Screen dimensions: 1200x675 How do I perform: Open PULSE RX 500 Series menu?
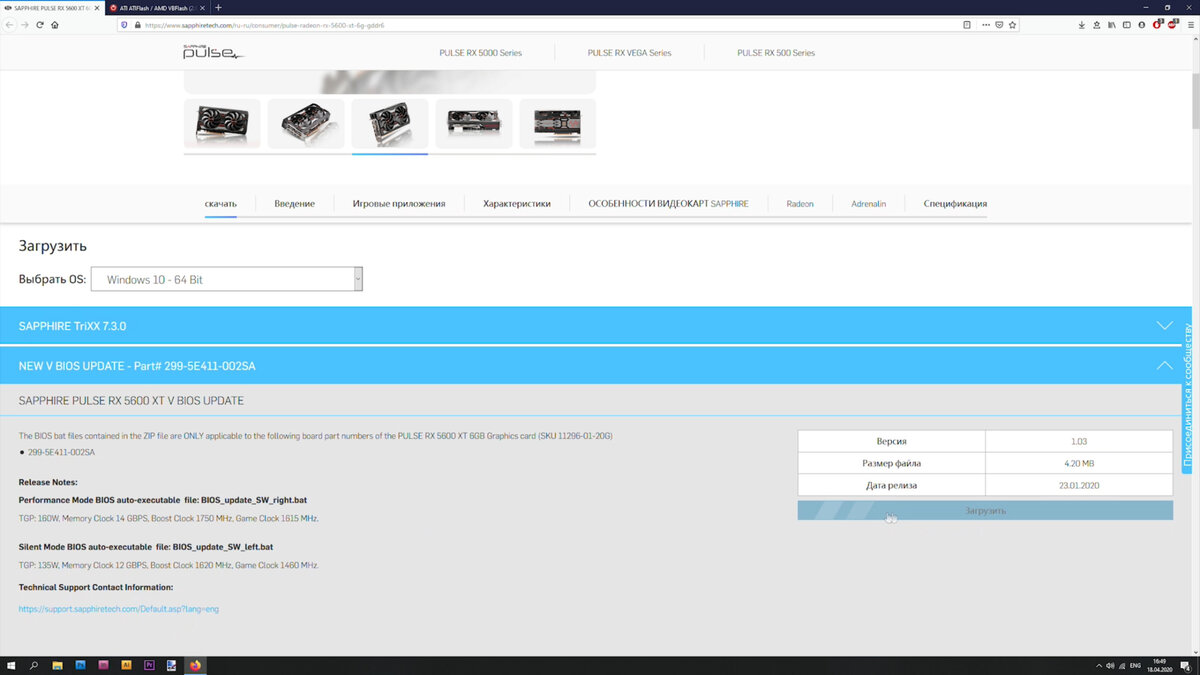tap(776, 53)
